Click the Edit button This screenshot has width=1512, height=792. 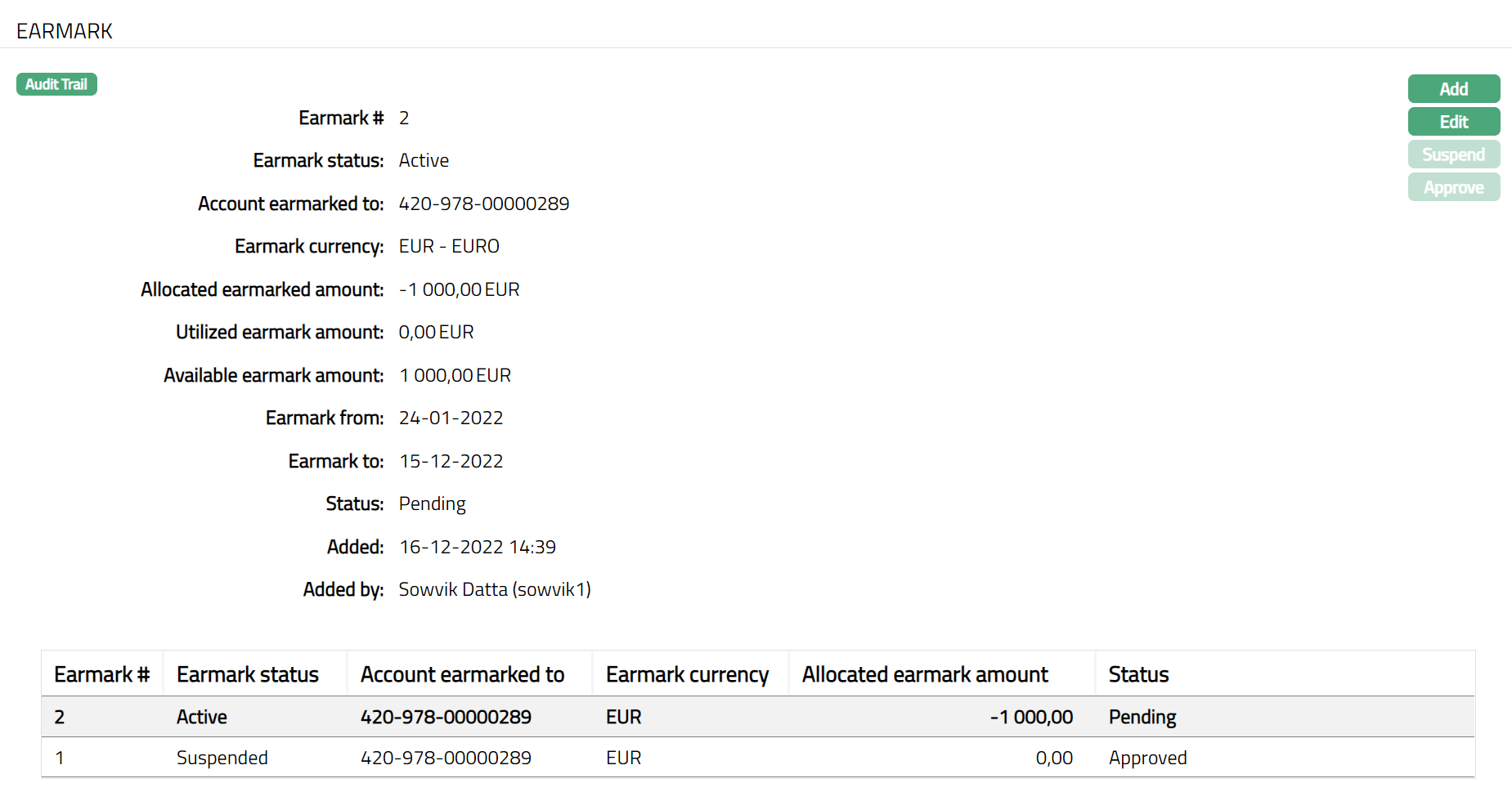coord(1453,122)
